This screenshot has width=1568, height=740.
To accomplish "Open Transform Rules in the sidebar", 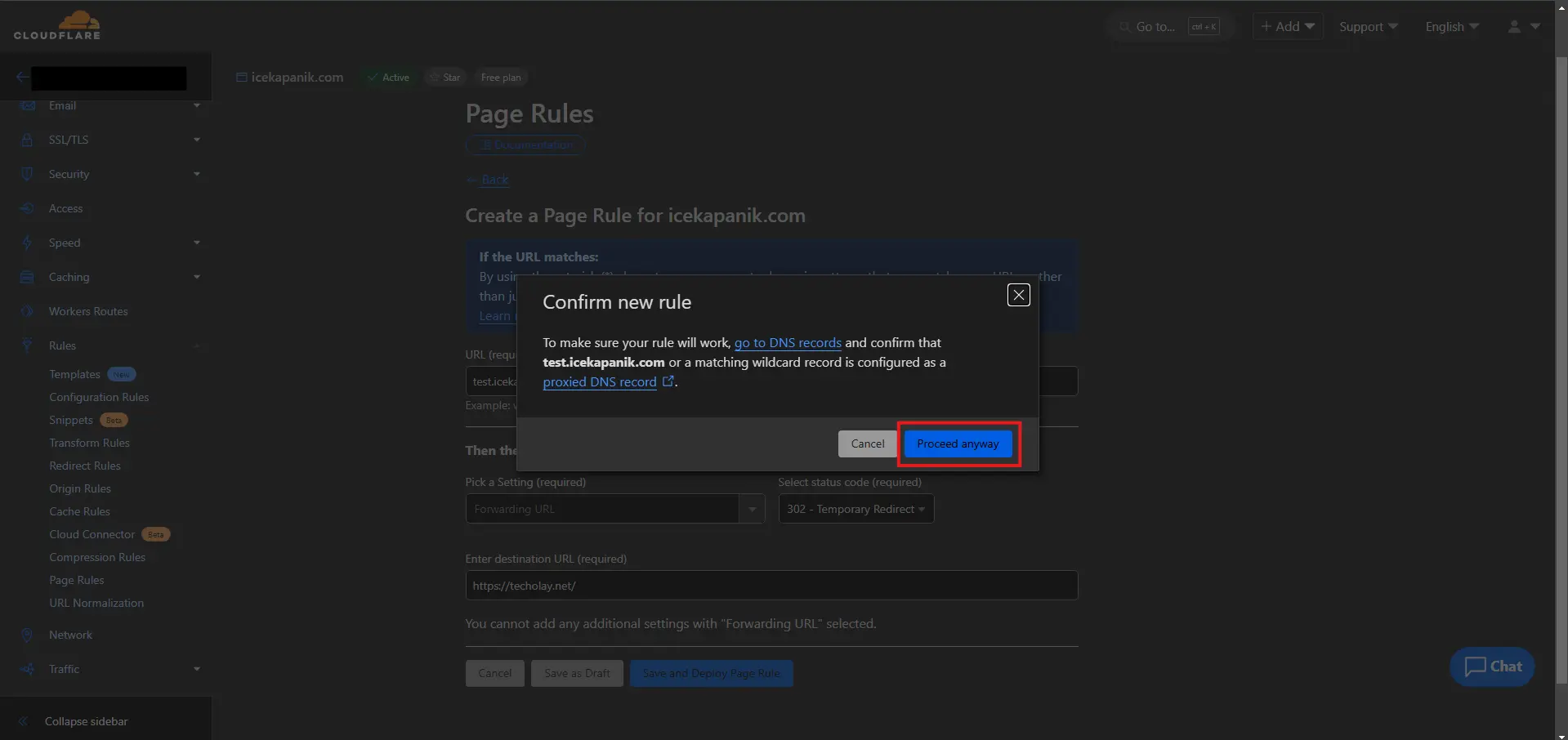I will click(x=89, y=443).
